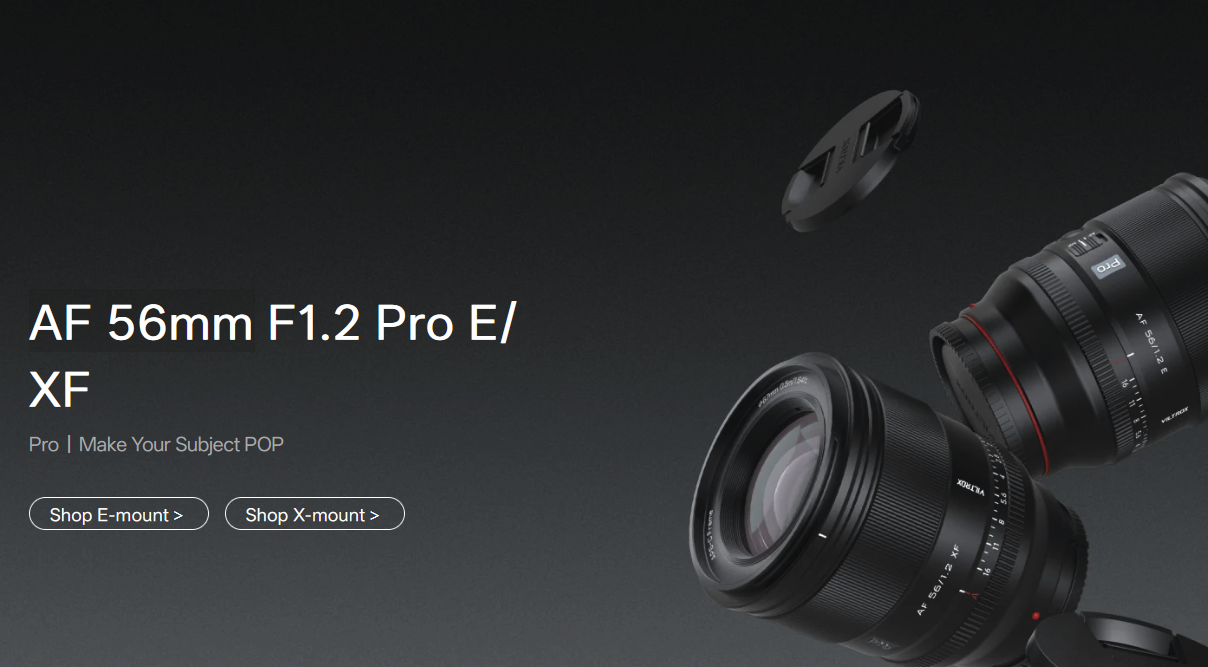Open the Shop E-mount link
The width and height of the screenshot is (1208, 667).
[119, 514]
